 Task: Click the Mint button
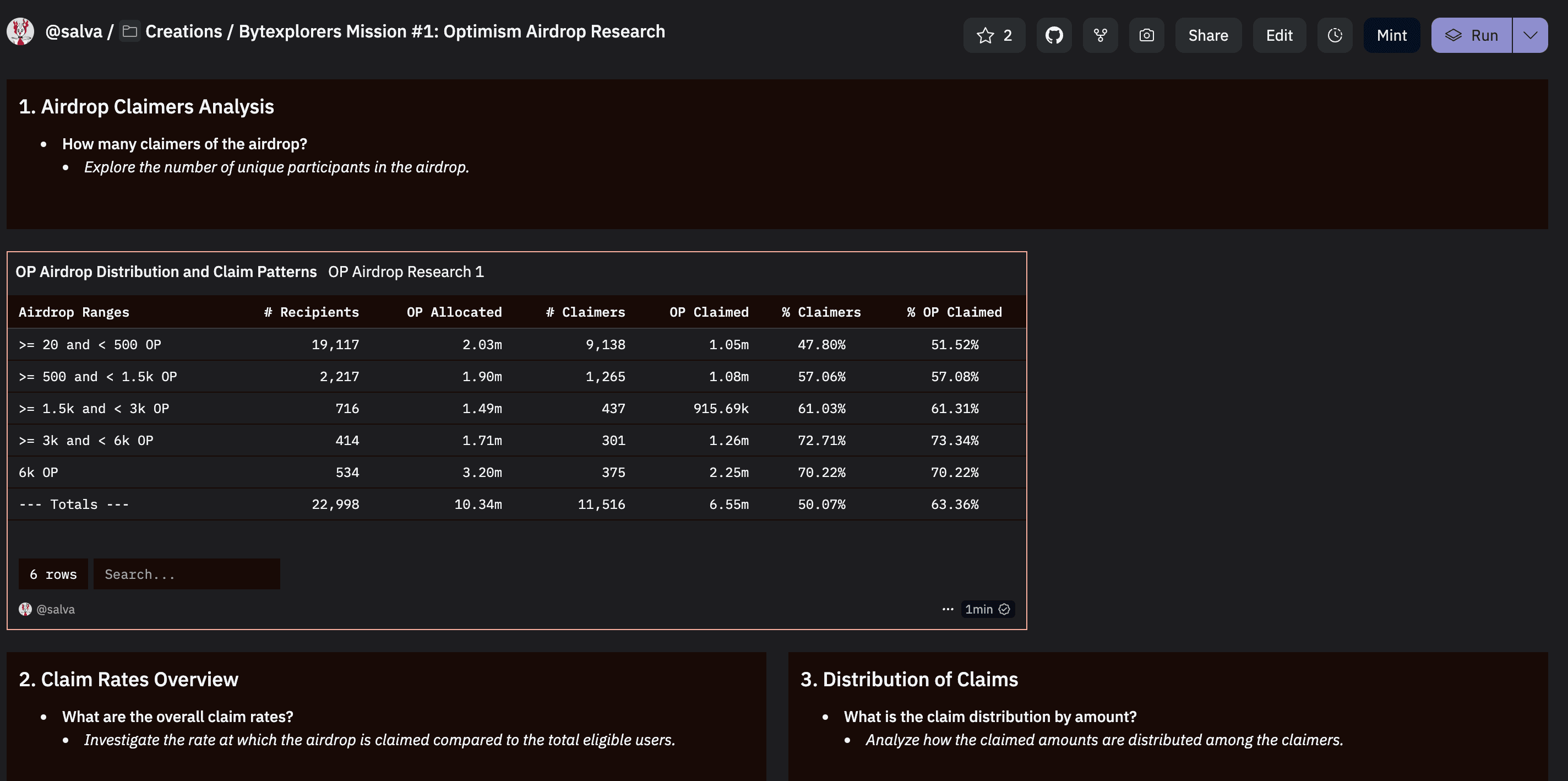[1391, 35]
